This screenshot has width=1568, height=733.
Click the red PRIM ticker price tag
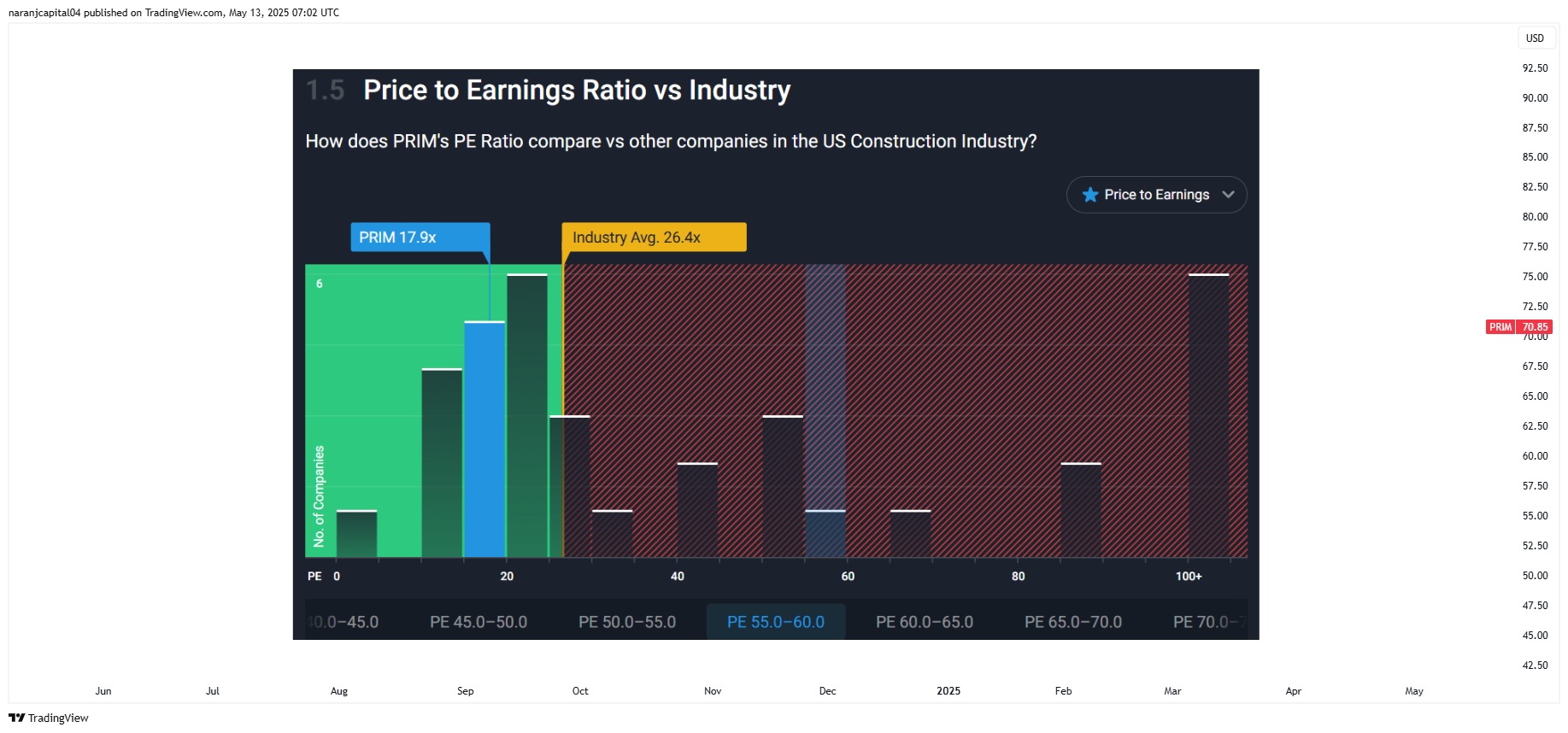(1519, 327)
